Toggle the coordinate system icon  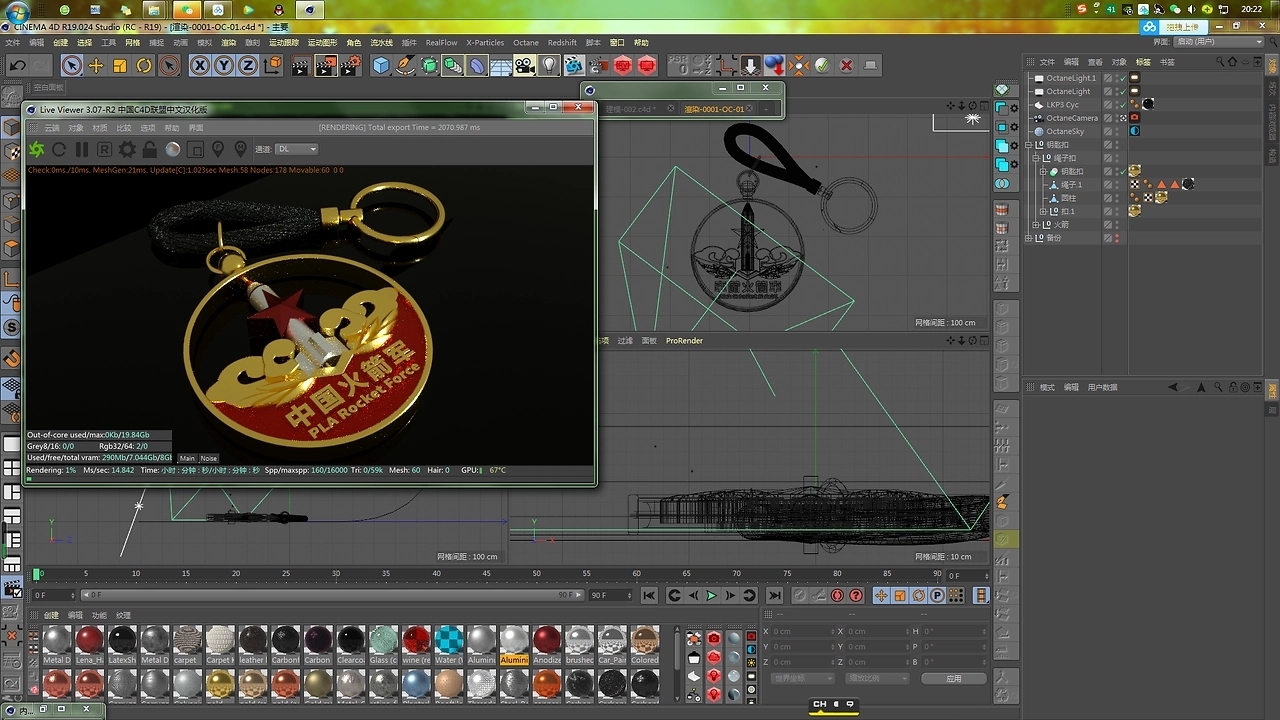coord(274,66)
